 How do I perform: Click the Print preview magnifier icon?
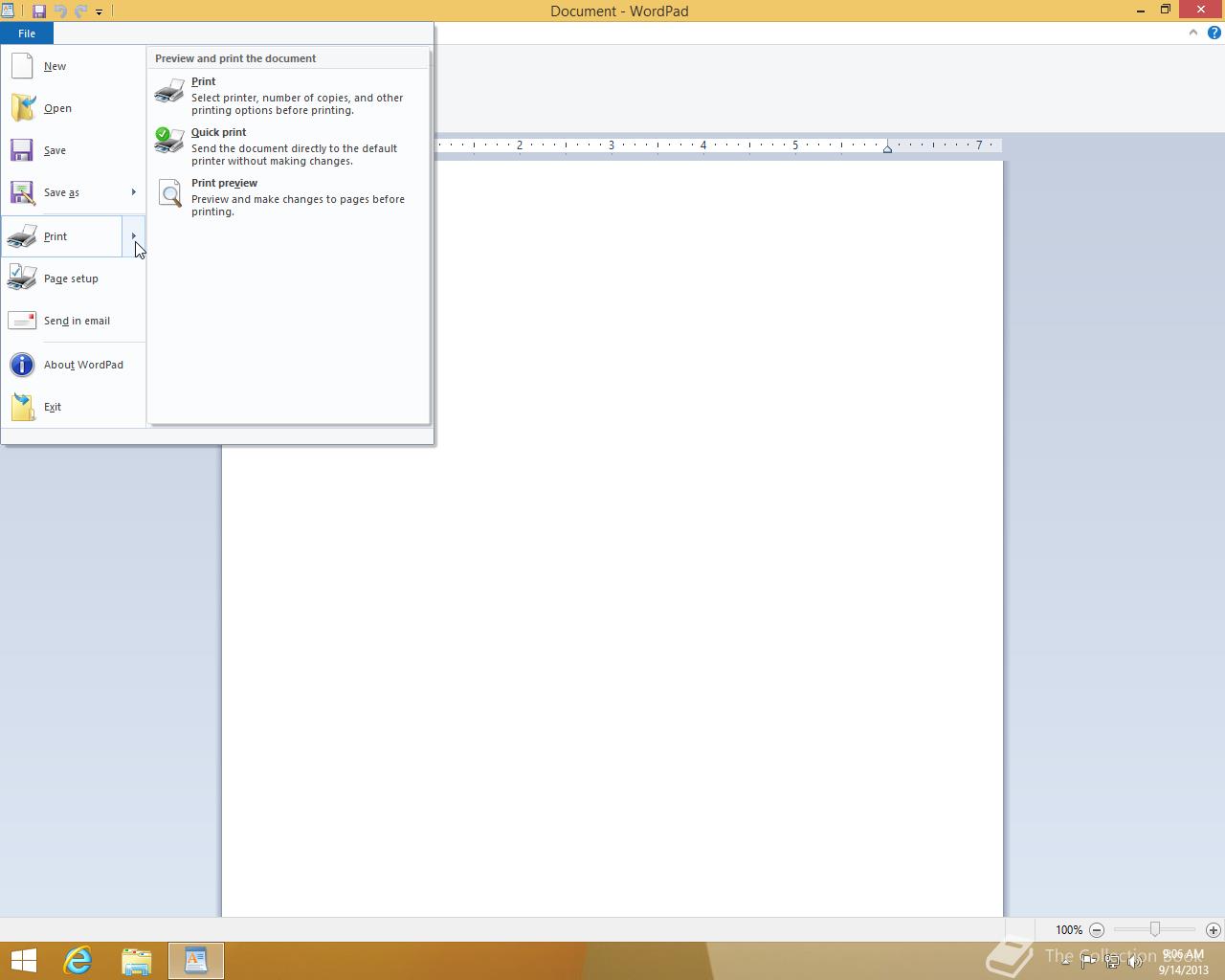169,192
